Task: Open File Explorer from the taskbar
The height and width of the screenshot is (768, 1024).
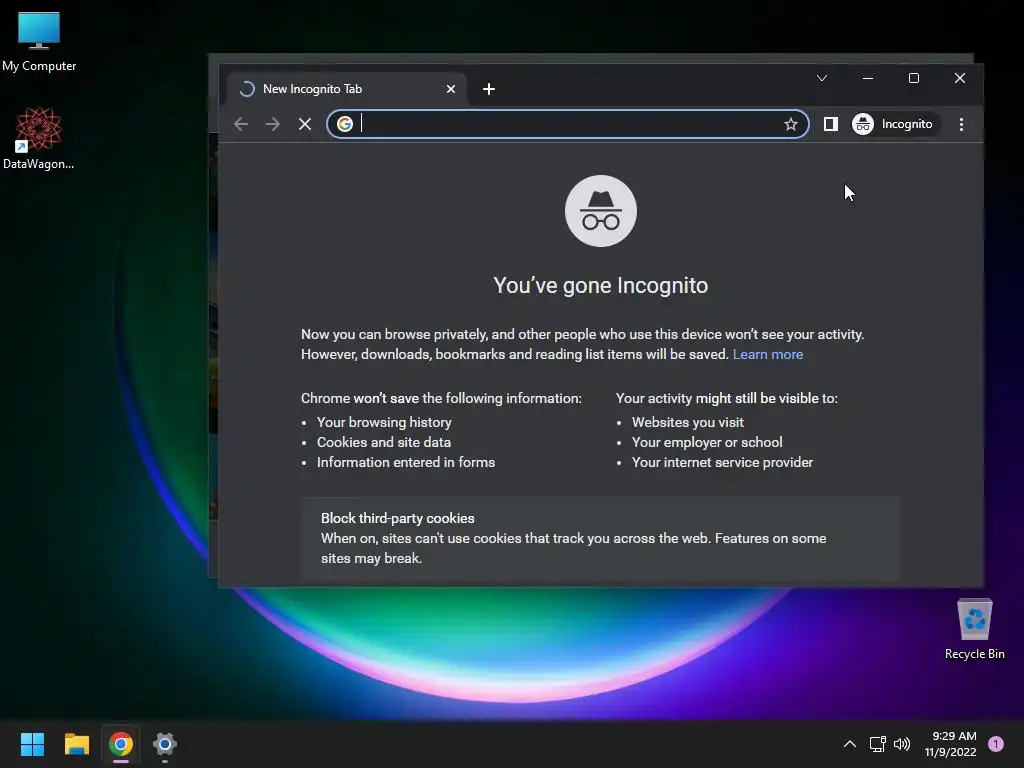Action: tap(76, 744)
